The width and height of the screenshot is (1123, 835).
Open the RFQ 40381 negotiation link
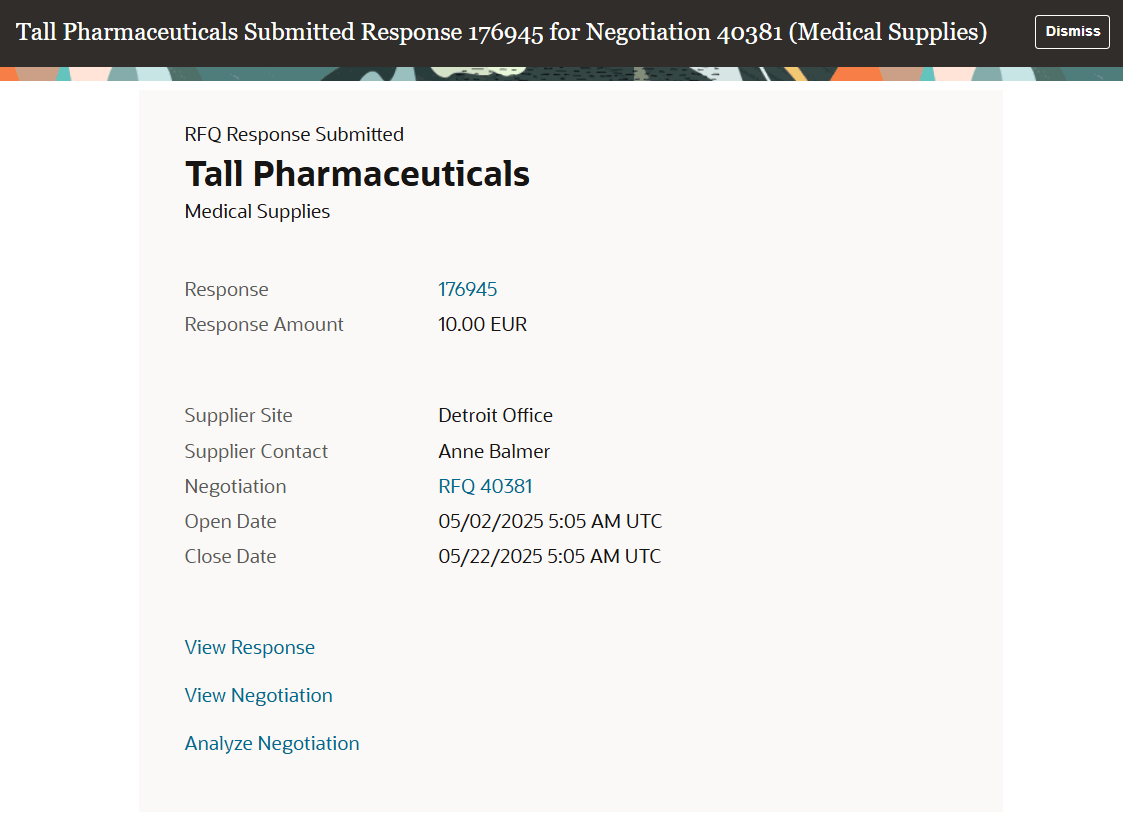485,486
